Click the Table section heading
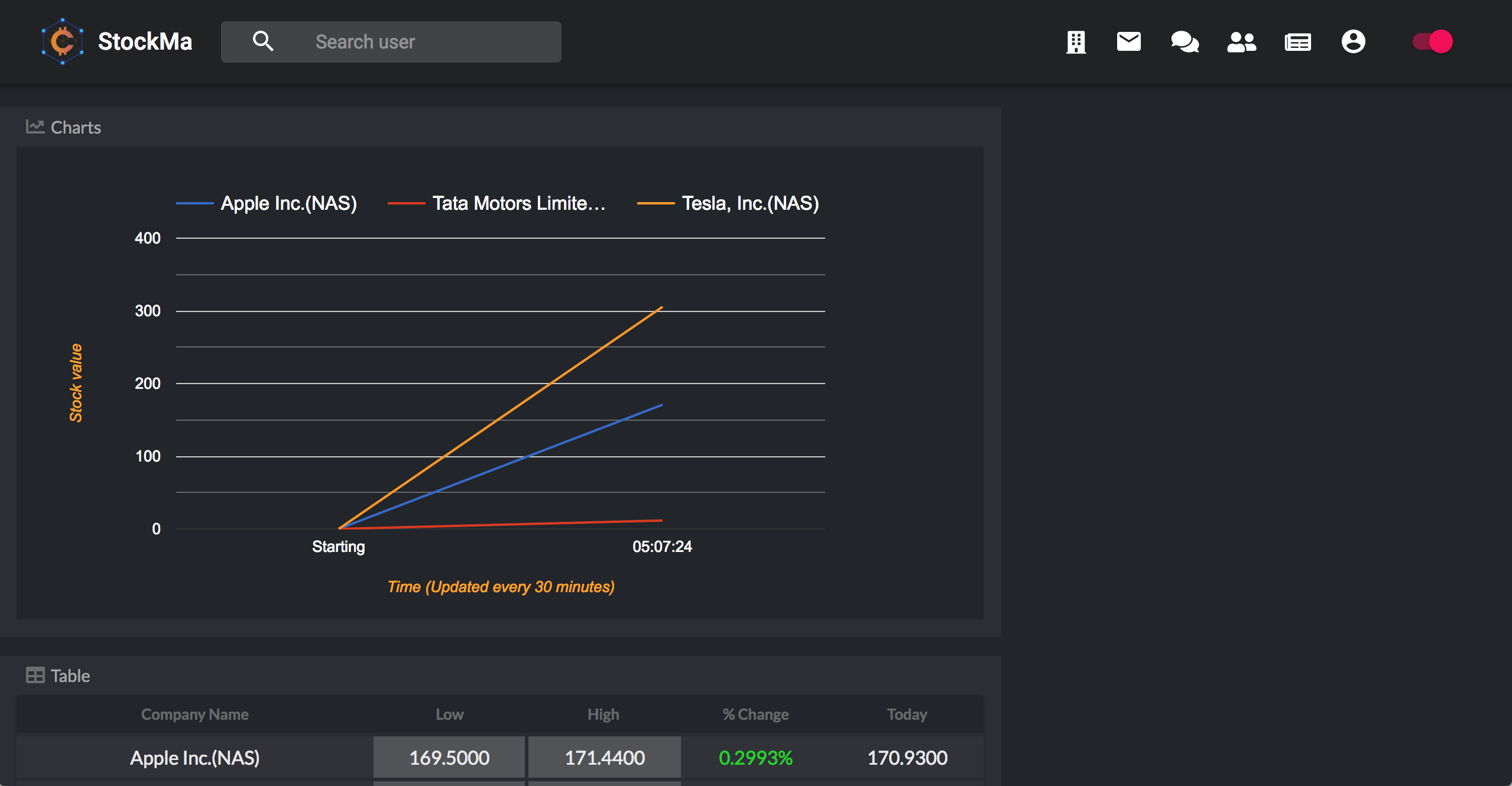The height and width of the screenshot is (786, 1512). pos(70,675)
